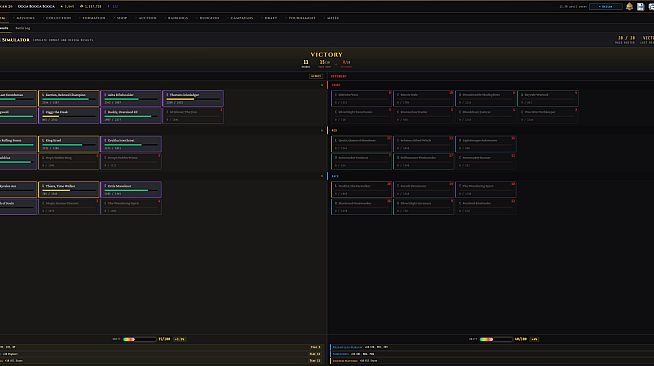Click the small button left of the red enemy label
This screenshot has width=654, height=366.
[316, 76]
